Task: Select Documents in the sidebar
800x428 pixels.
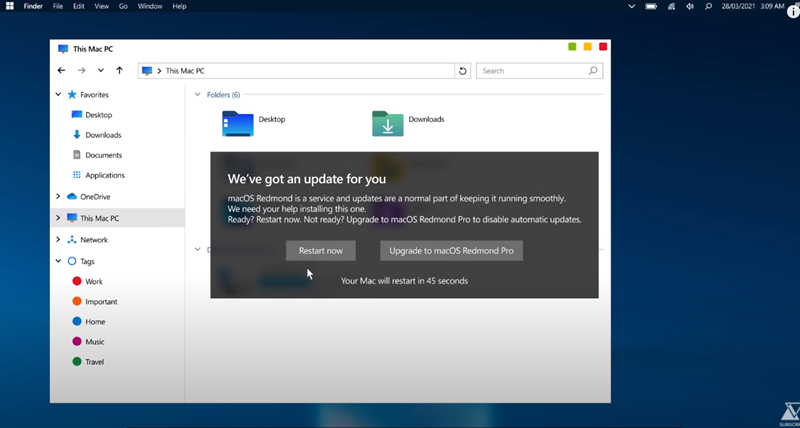Action: pyautogui.click(x=103, y=155)
